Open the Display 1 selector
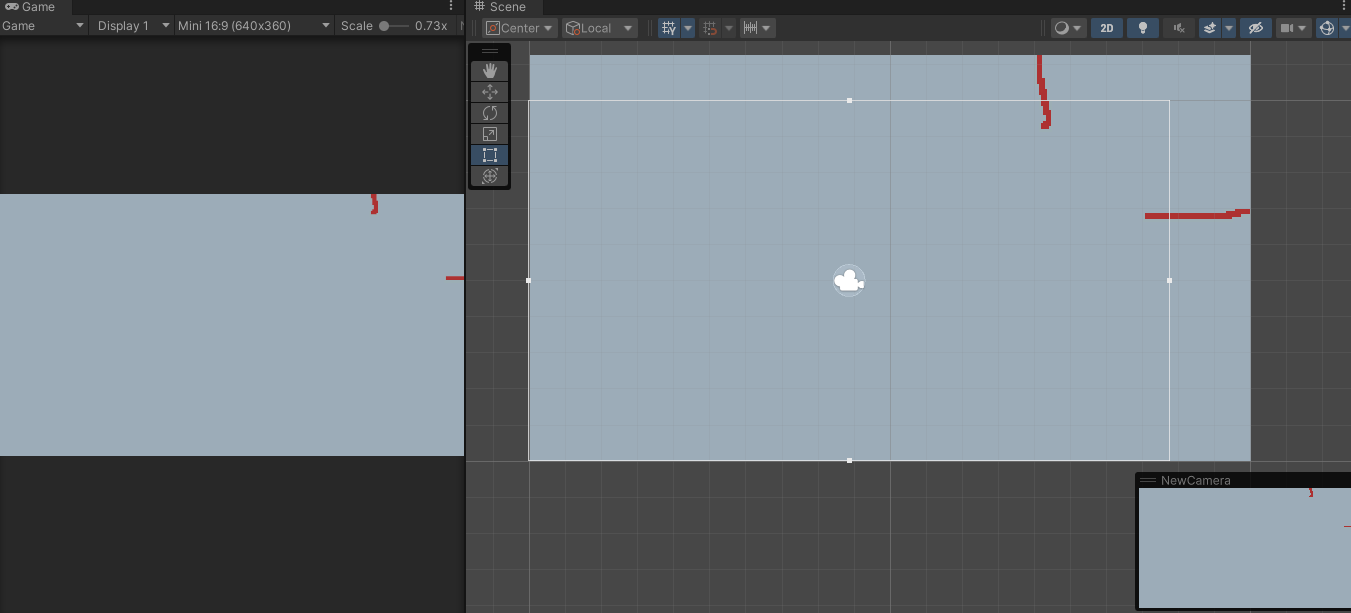Screen dimensions: 1351x613 coord(131,25)
